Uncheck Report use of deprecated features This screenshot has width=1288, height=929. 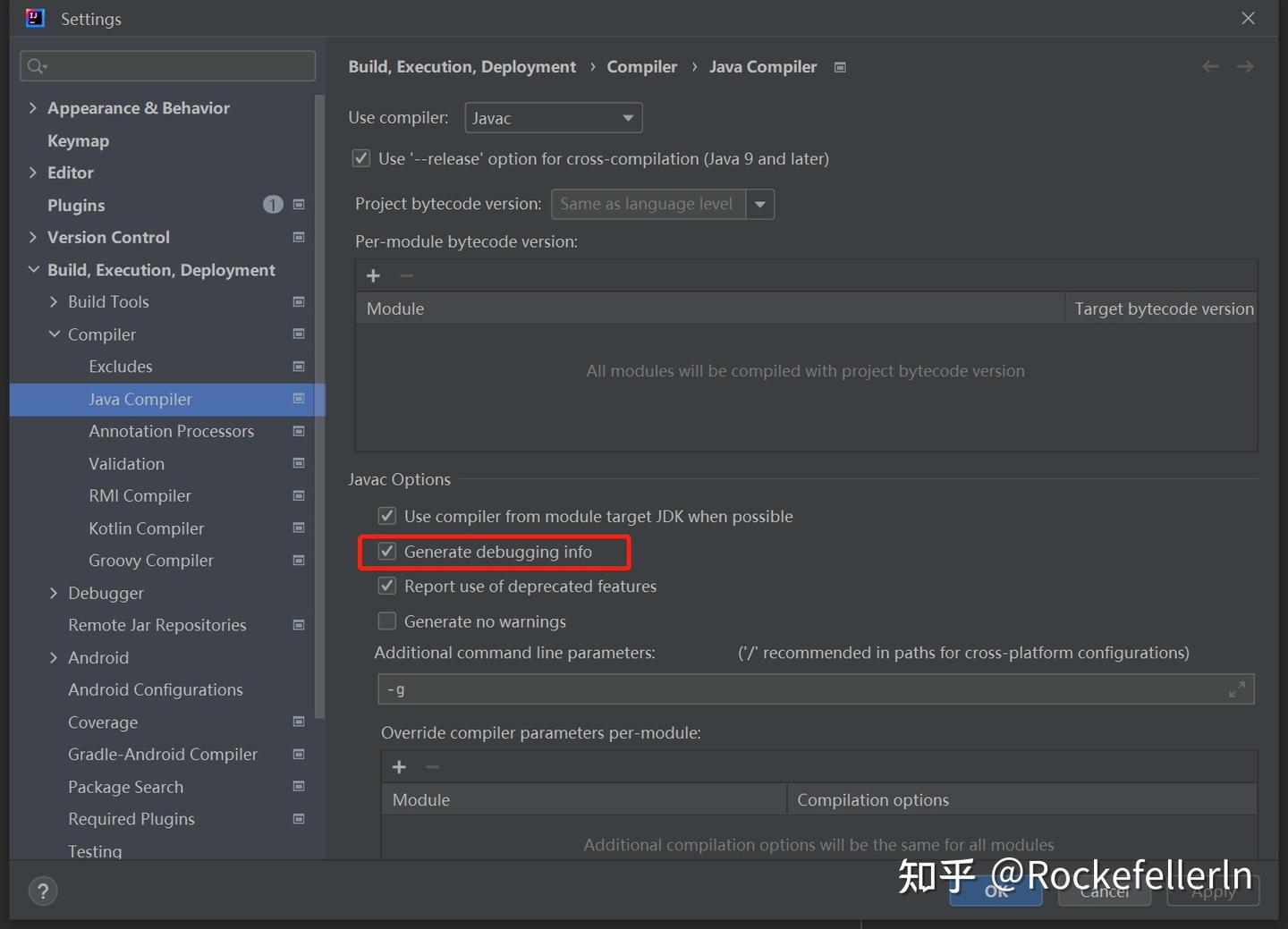pos(386,586)
